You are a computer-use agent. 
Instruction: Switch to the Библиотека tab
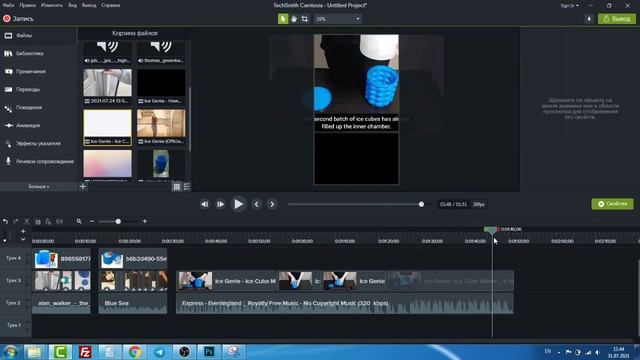[x=38, y=53]
